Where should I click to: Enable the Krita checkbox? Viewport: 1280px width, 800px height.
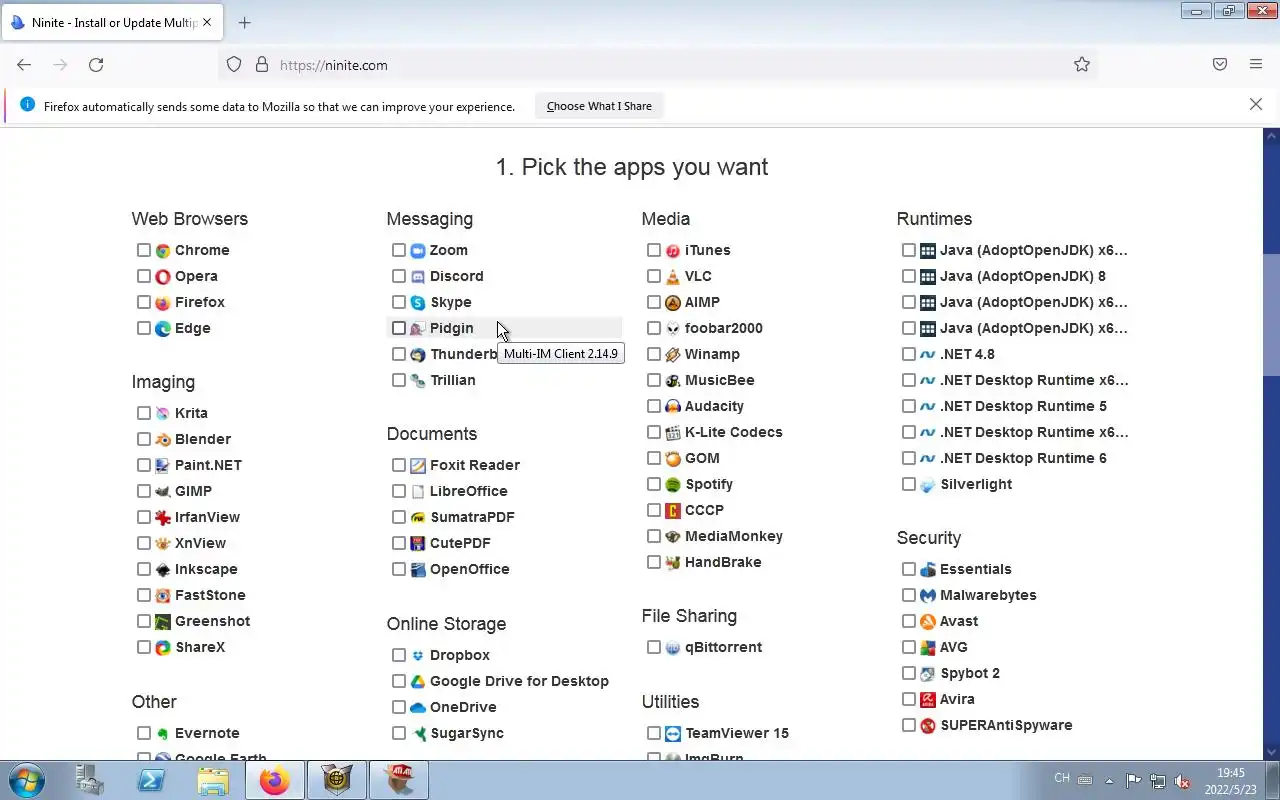point(144,413)
